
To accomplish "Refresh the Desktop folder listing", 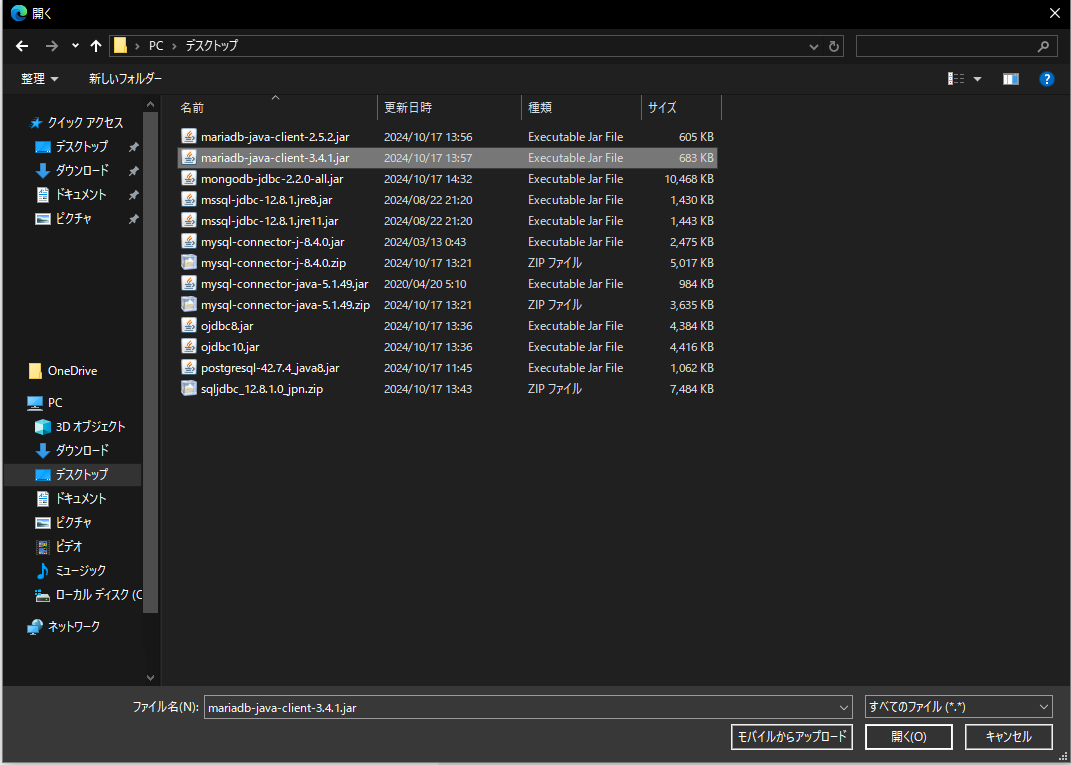I will [x=833, y=46].
